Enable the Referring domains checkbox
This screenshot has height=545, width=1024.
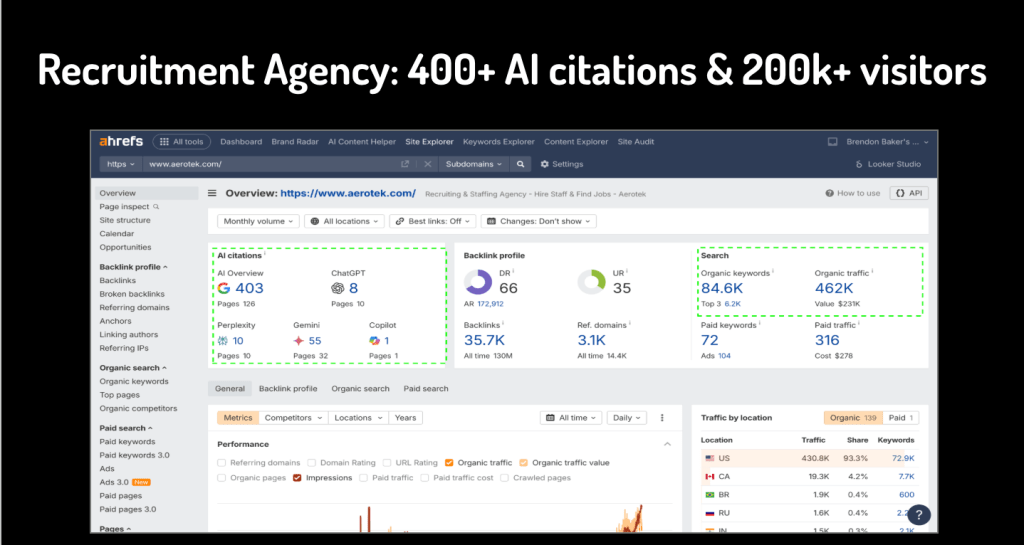pyautogui.click(x=222, y=463)
